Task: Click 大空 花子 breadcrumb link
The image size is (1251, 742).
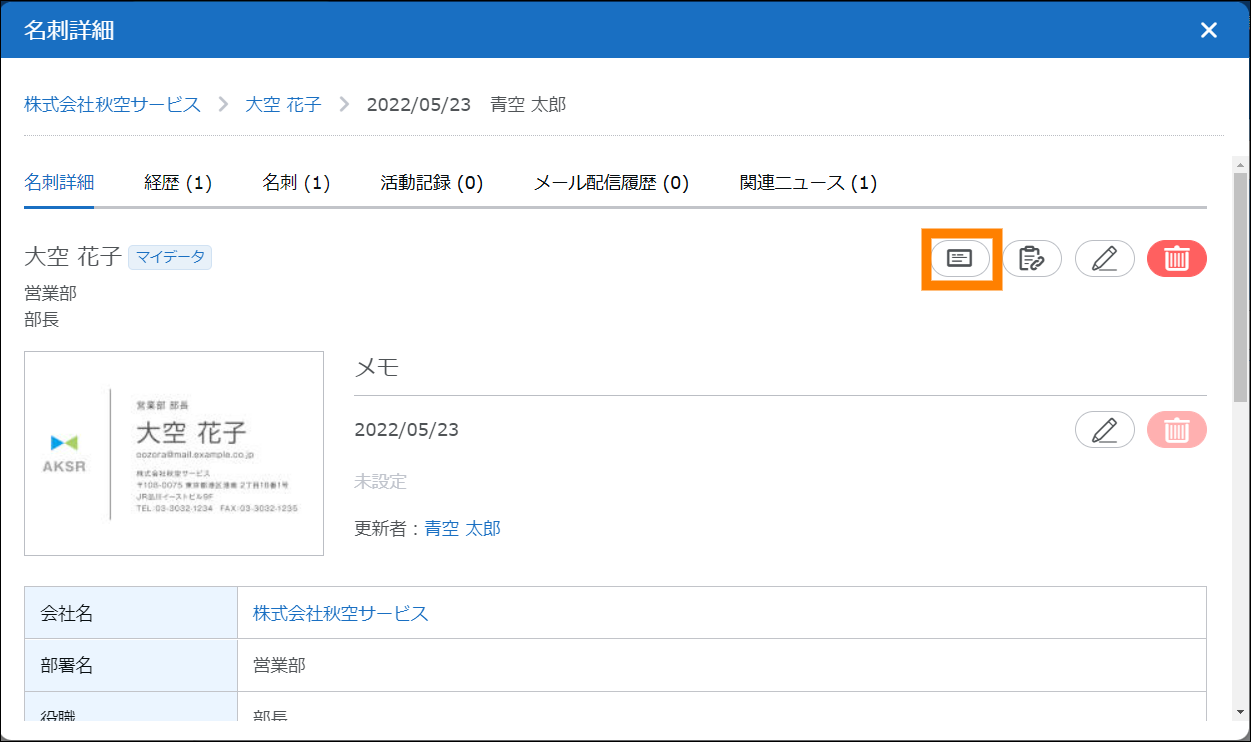Action: [x=283, y=104]
